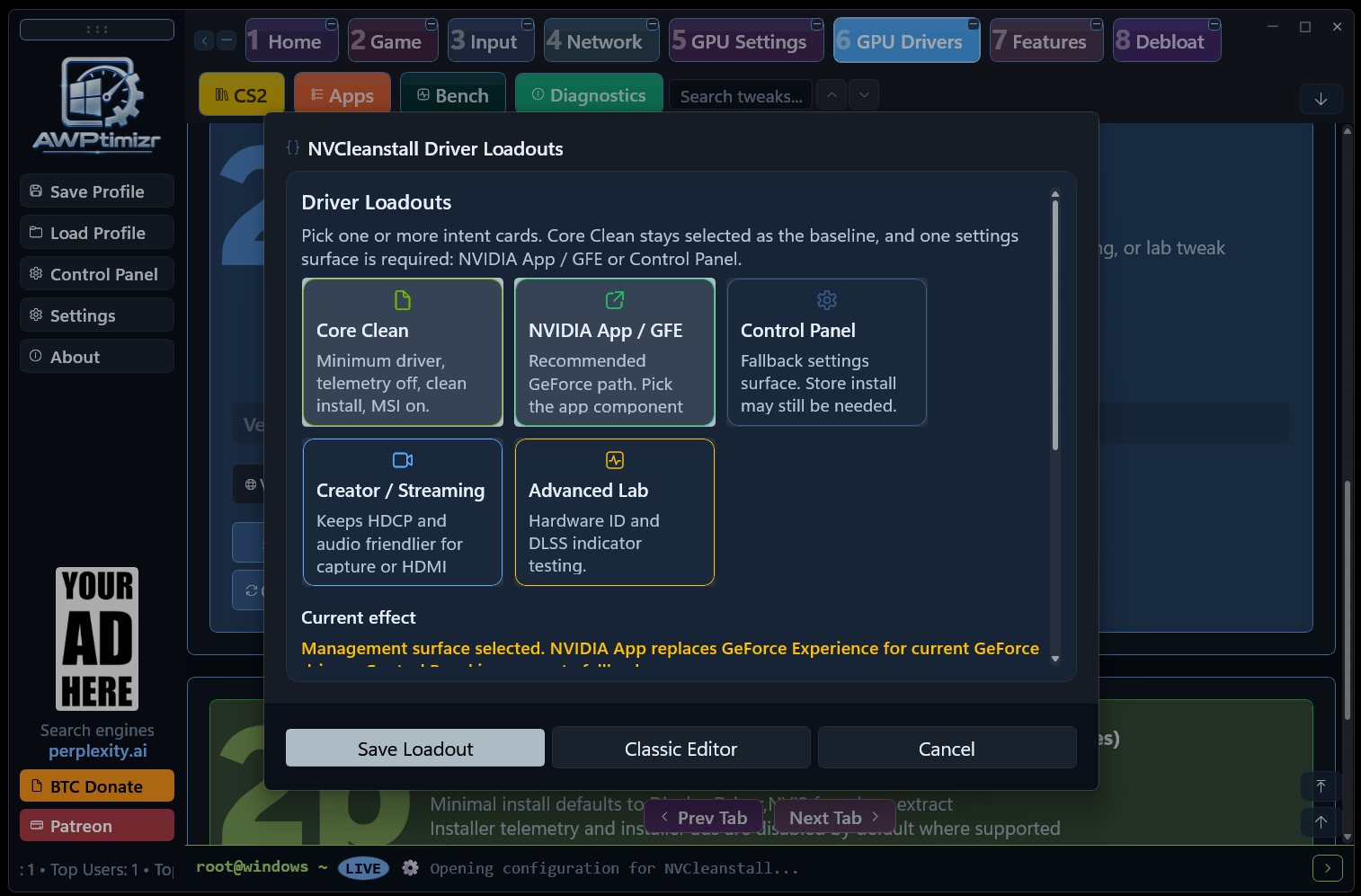1361x896 pixels.
Task: Click the dialog scrollbar down arrow
Action: tap(1055, 659)
